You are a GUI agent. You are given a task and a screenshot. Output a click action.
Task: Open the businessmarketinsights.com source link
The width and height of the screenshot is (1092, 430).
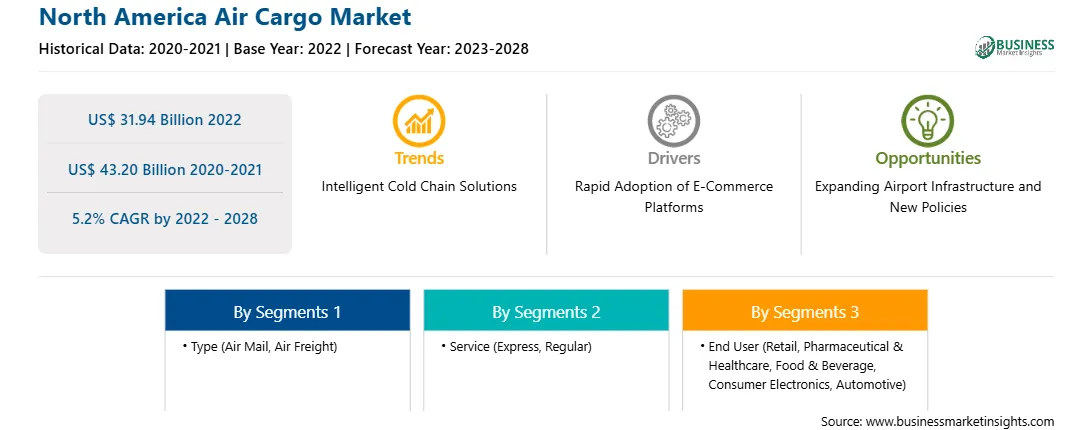coord(960,421)
